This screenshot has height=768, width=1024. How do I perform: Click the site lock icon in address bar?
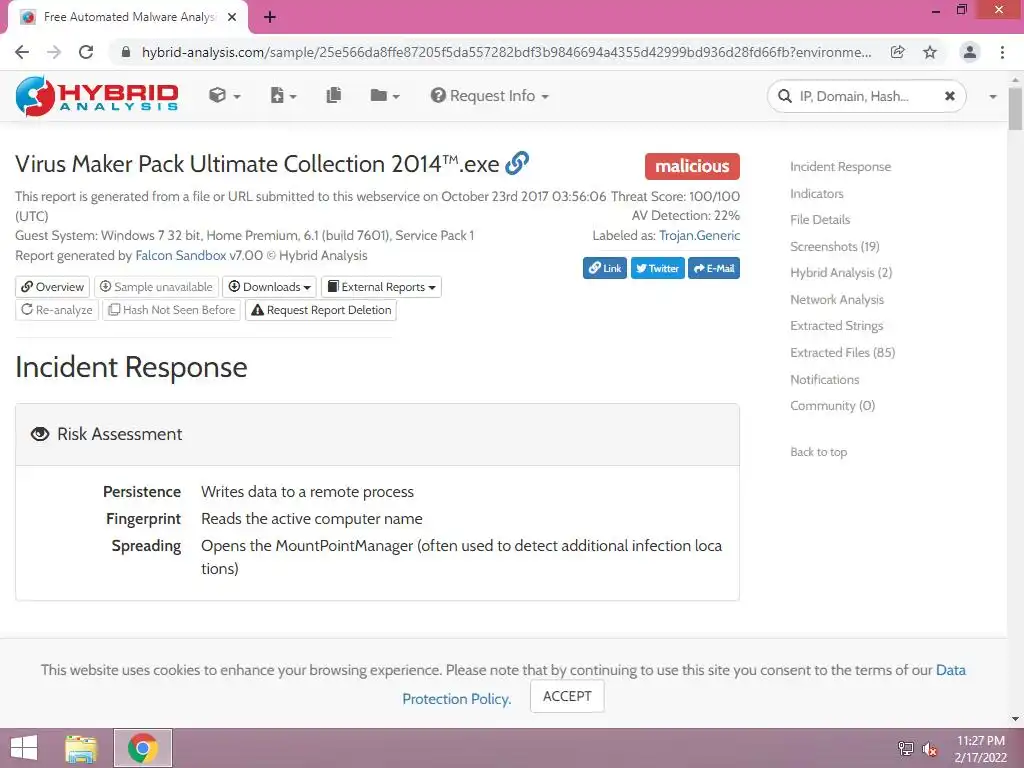[x=126, y=52]
